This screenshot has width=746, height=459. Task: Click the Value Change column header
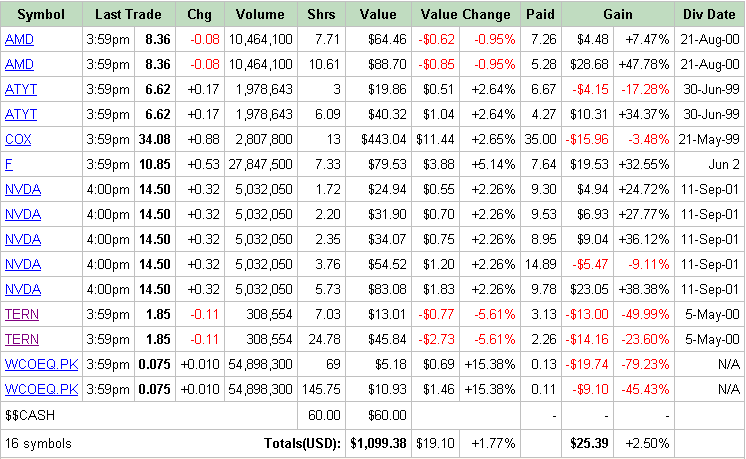pyautogui.click(x=466, y=14)
